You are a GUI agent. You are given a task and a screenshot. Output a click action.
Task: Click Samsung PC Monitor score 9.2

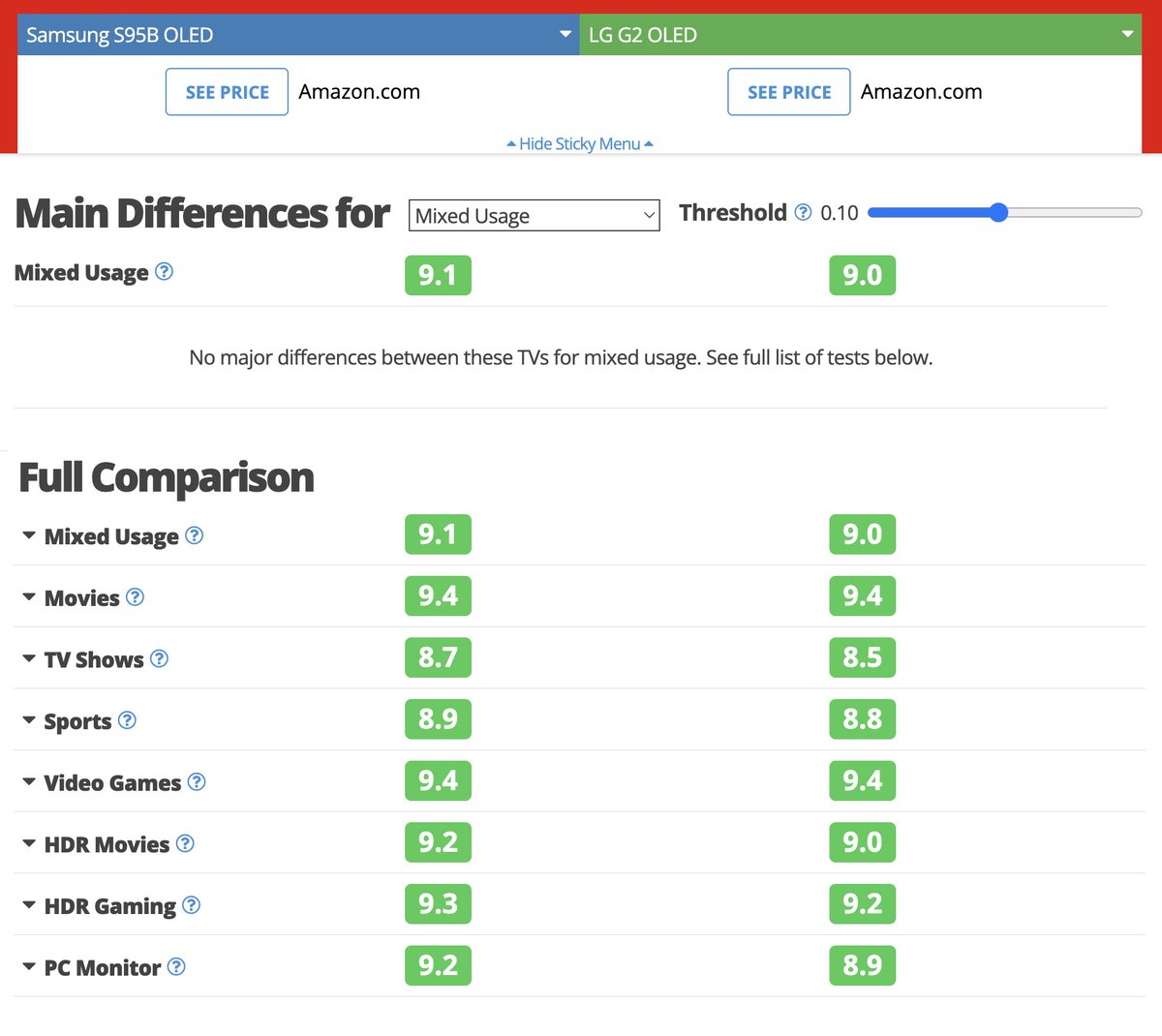438,965
